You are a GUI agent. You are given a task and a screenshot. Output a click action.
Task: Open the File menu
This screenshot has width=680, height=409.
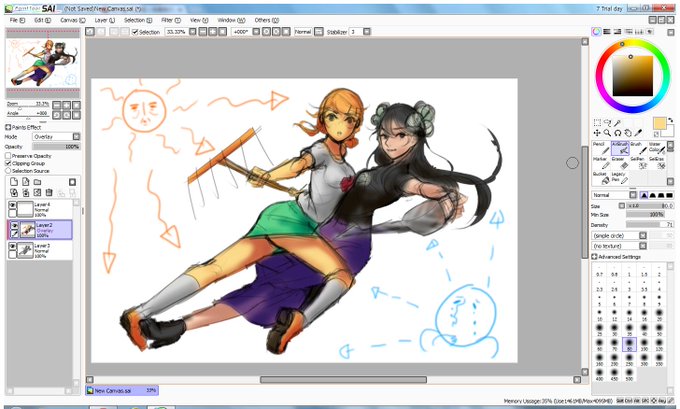coord(17,20)
